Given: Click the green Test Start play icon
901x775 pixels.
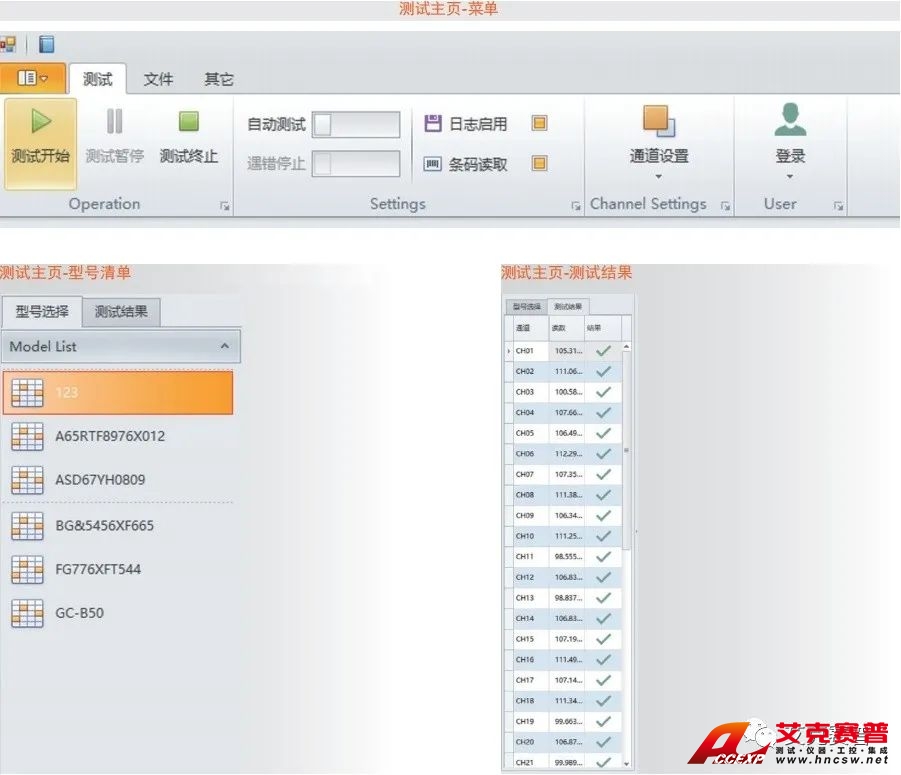Looking at the screenshot, I should 40,122.
